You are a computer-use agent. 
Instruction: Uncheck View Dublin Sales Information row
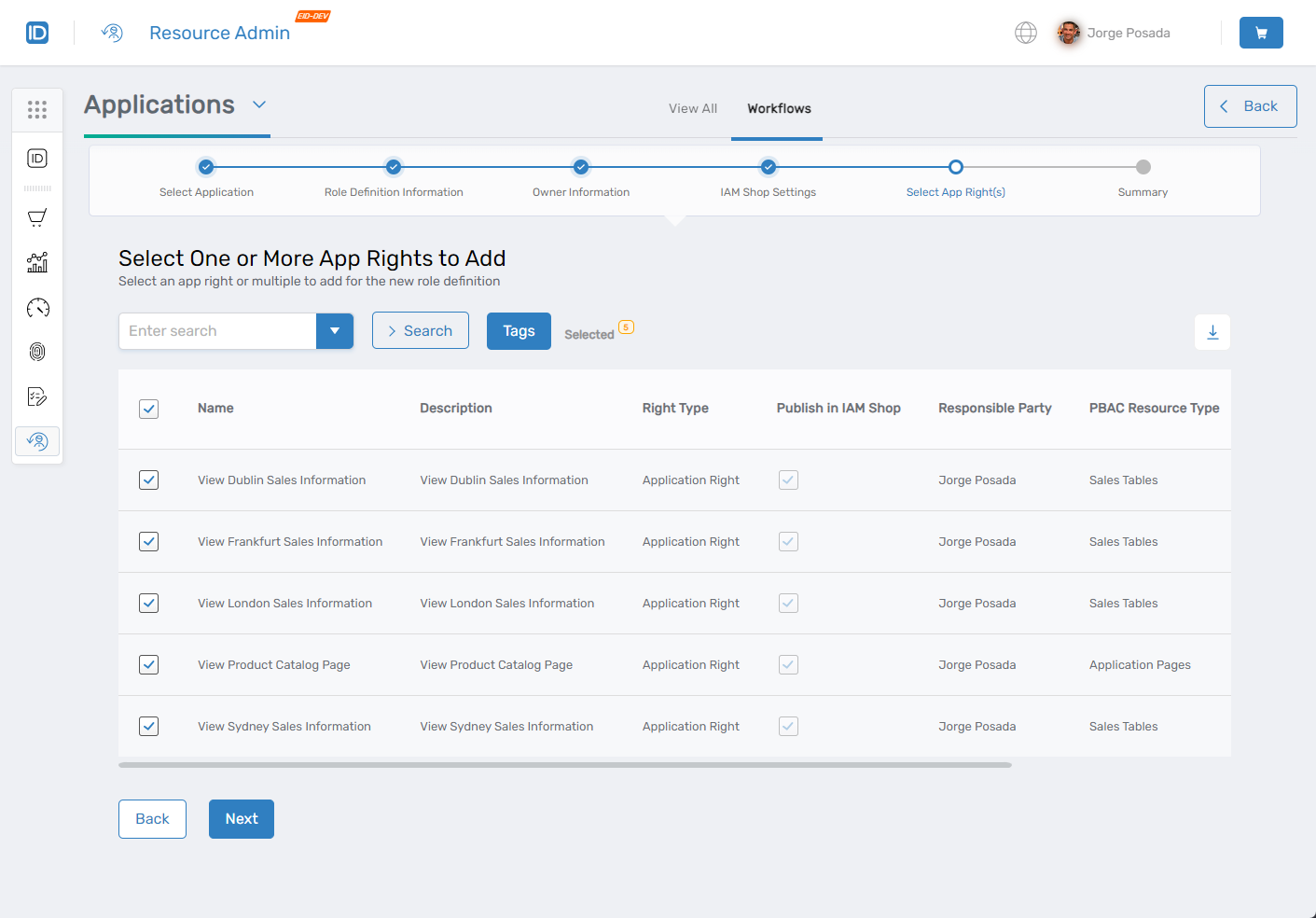pyautogui.click(x=148, y=480)
